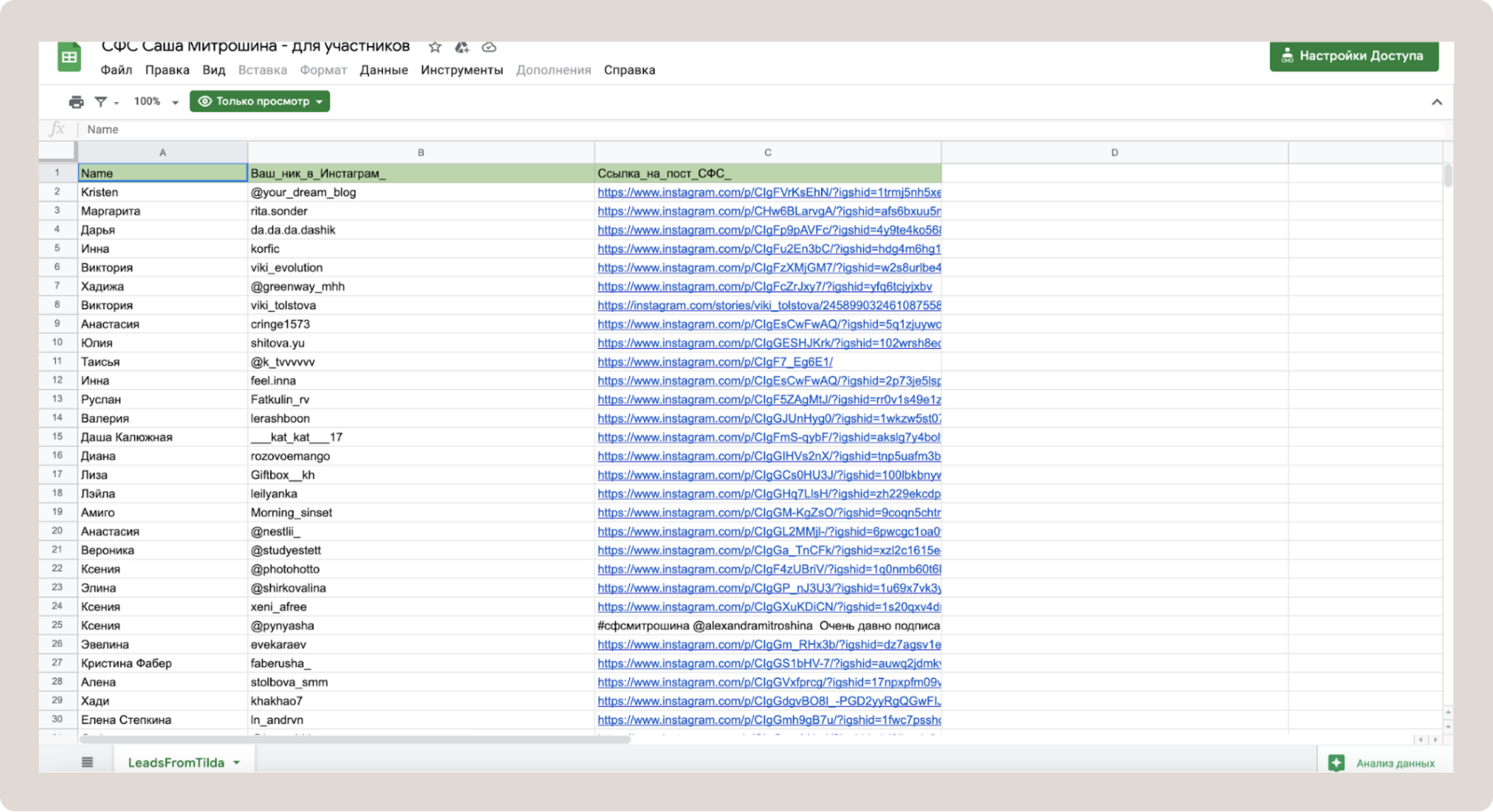Select the cell with name Кристина Фабер
The height and width of the screenshot is (812, 1493).
163,664
